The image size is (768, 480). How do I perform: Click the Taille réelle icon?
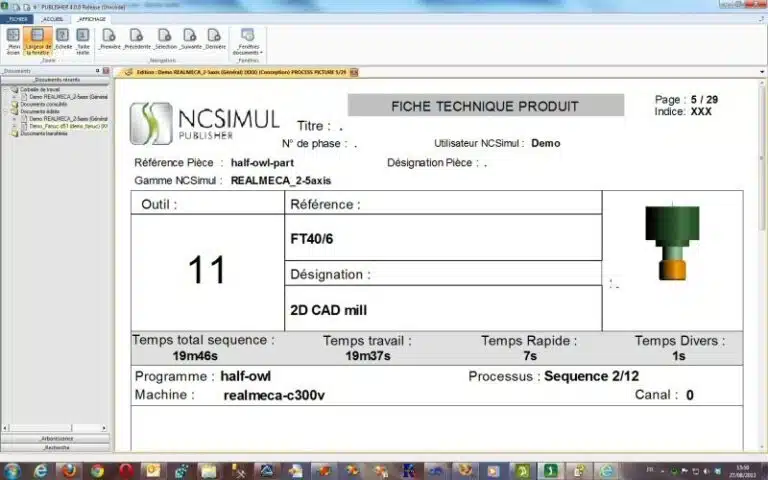pyautogui.click(x=83, y=38)
